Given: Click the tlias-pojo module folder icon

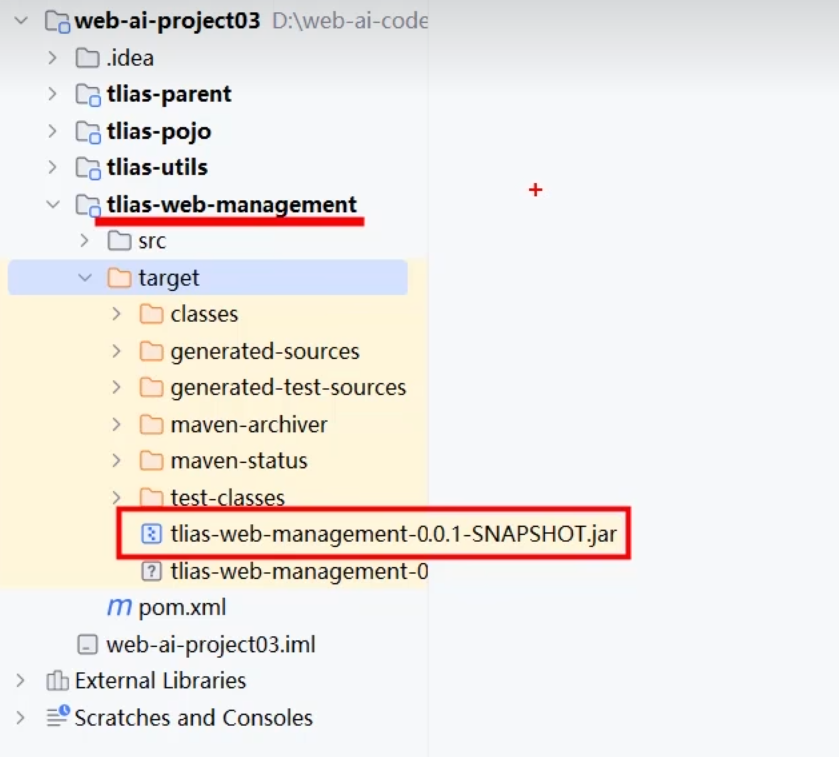Looking at the screenshot, I should [88, 131].
